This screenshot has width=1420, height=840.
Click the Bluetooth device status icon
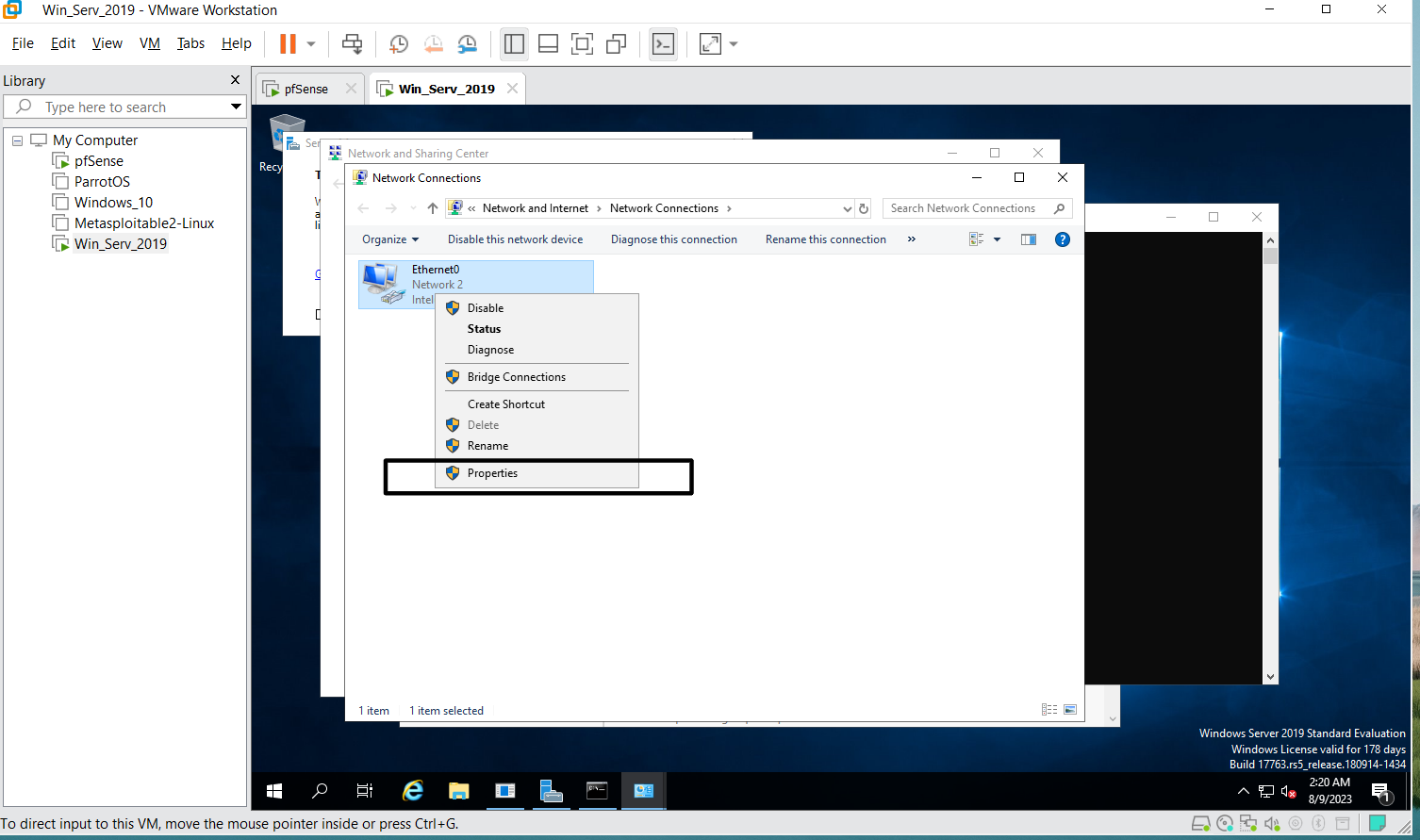tap(1319, 823)
